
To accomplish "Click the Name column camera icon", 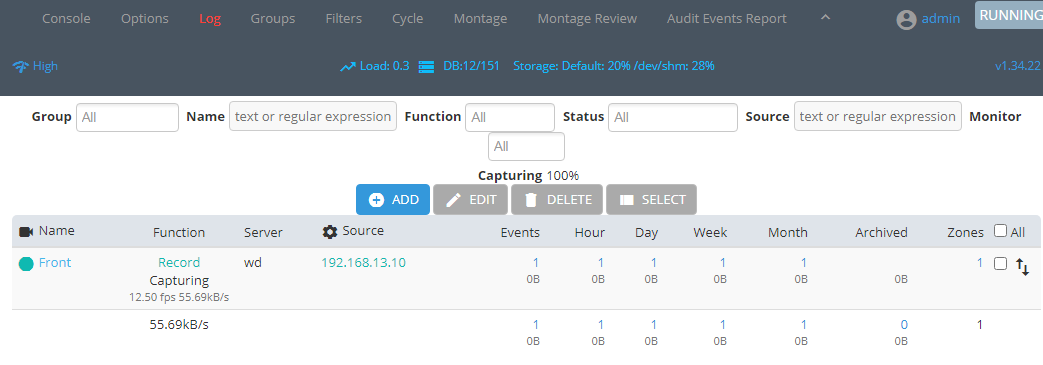I will pyautogui.click(x=27, y=231).
